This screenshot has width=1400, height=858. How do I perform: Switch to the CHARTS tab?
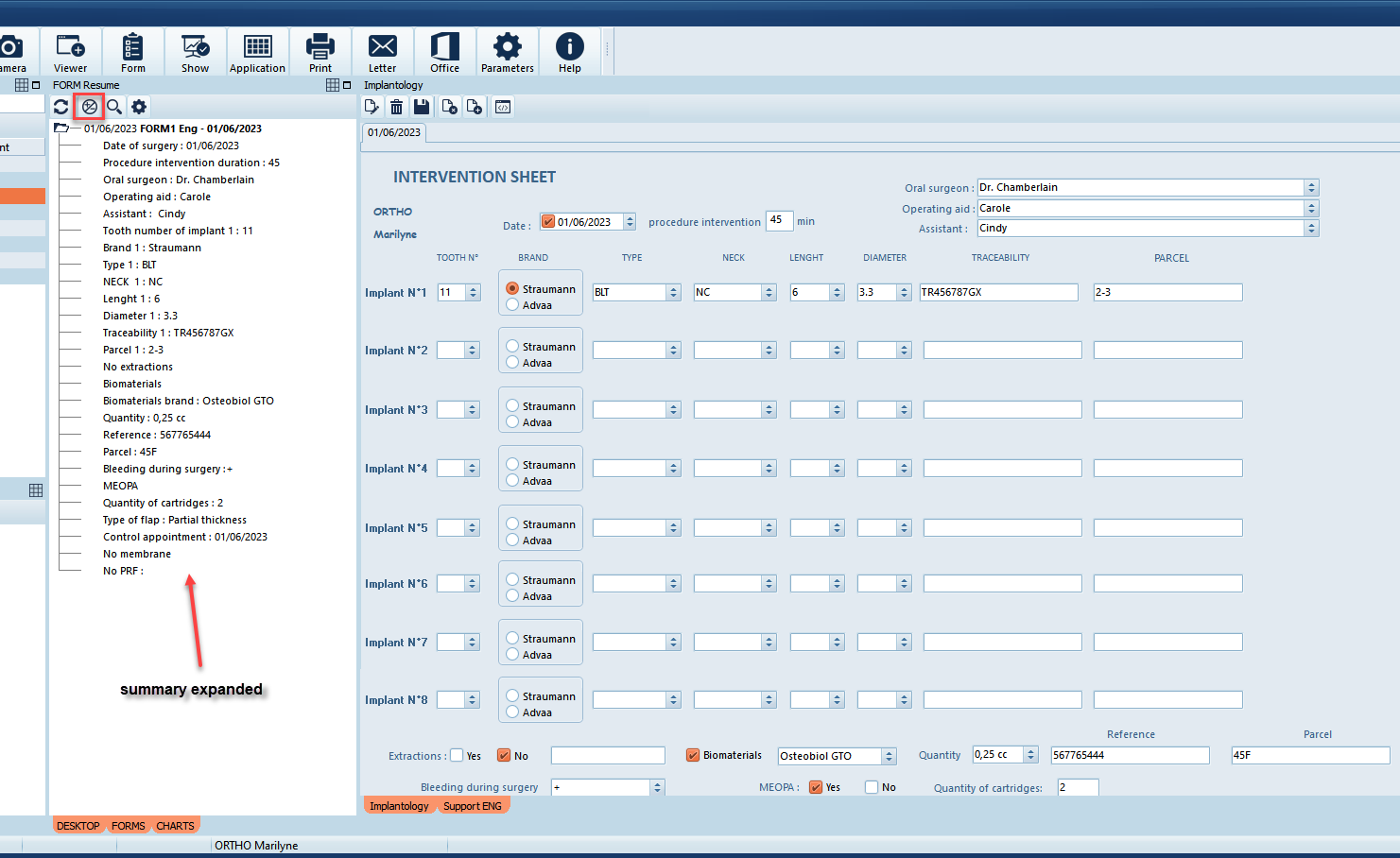[x=175, y=826]
